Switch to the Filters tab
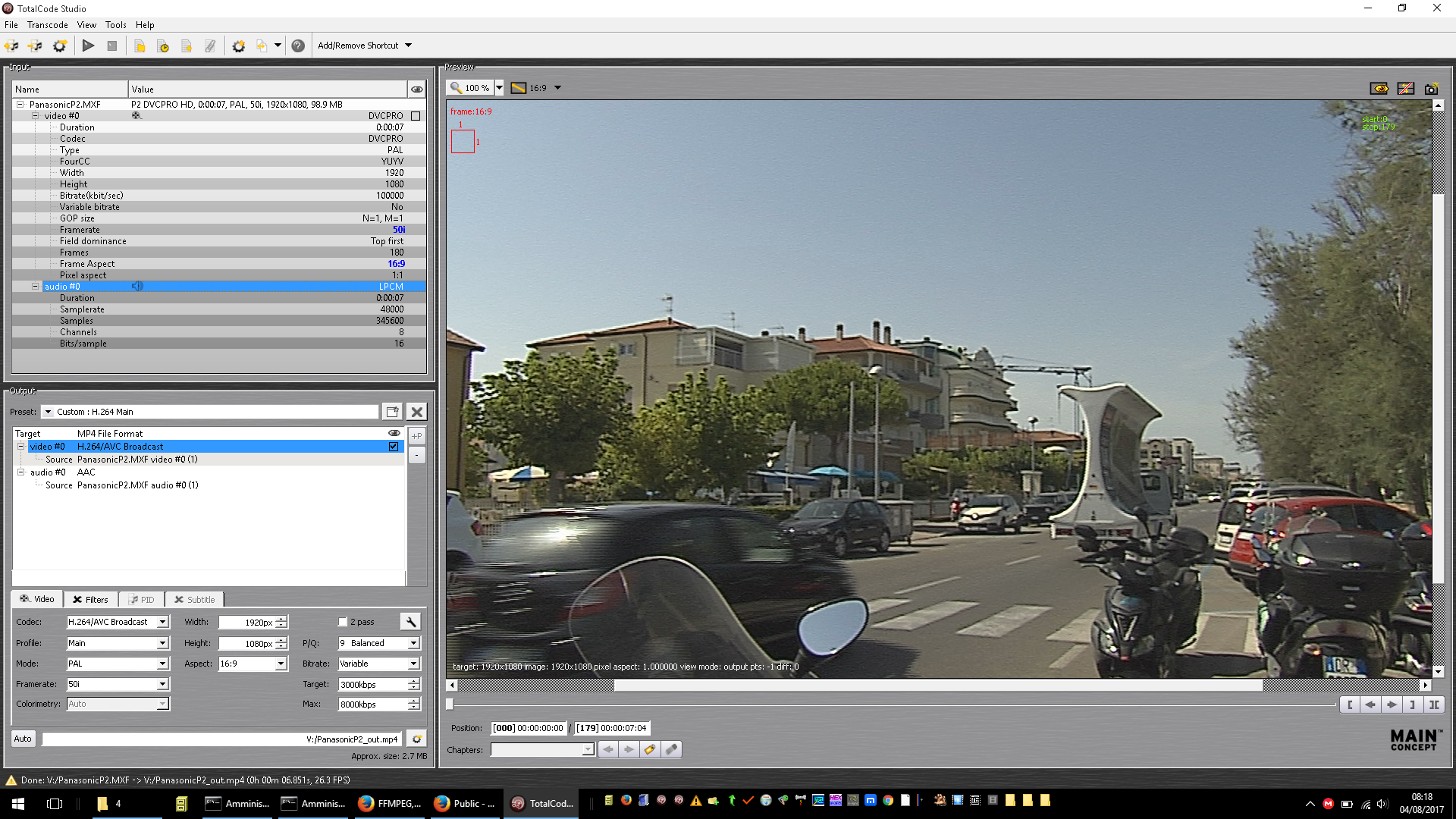Viewport: 1456px width, 819px height. pyautogui.click(x=90, y=599)
